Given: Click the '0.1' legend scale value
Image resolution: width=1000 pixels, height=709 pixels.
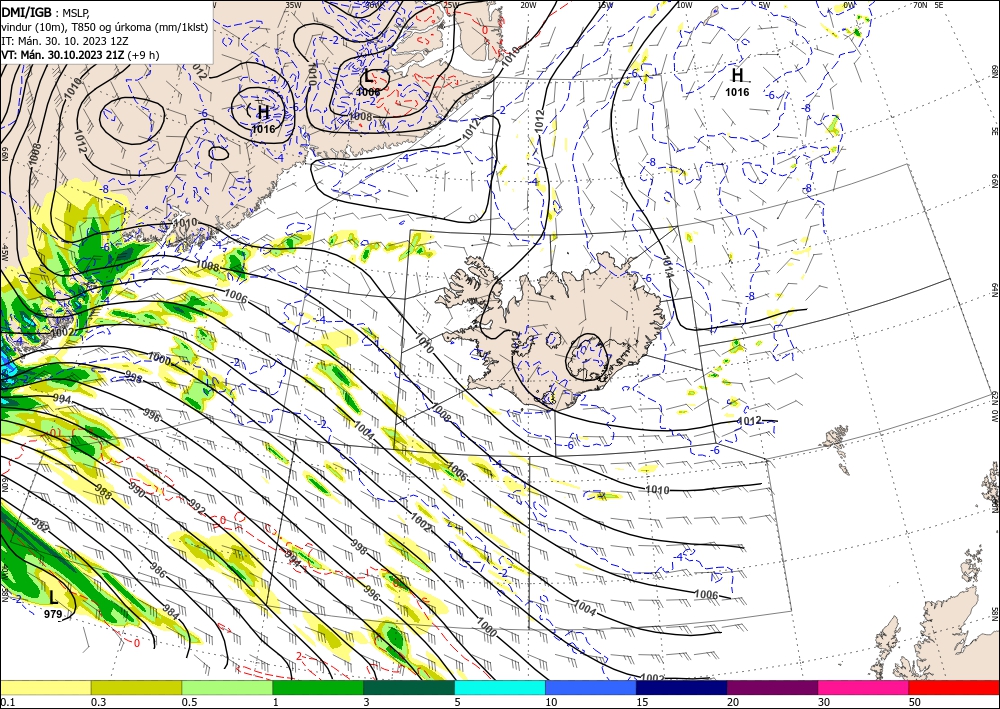Looking at the screenshot, I should pos(7,702).
